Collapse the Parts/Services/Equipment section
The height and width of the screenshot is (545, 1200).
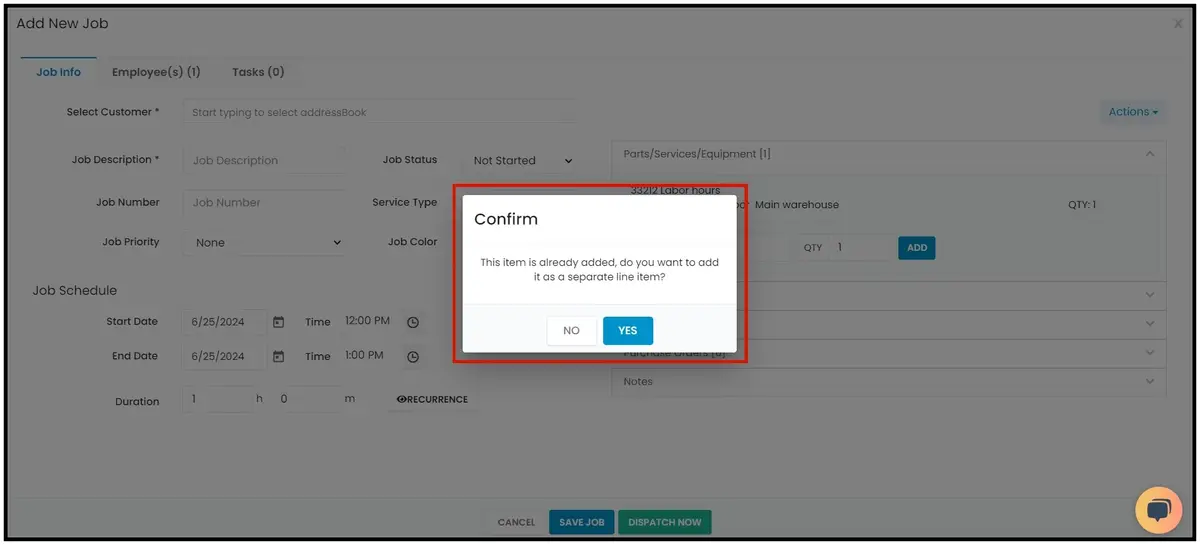click(1150, 154)
